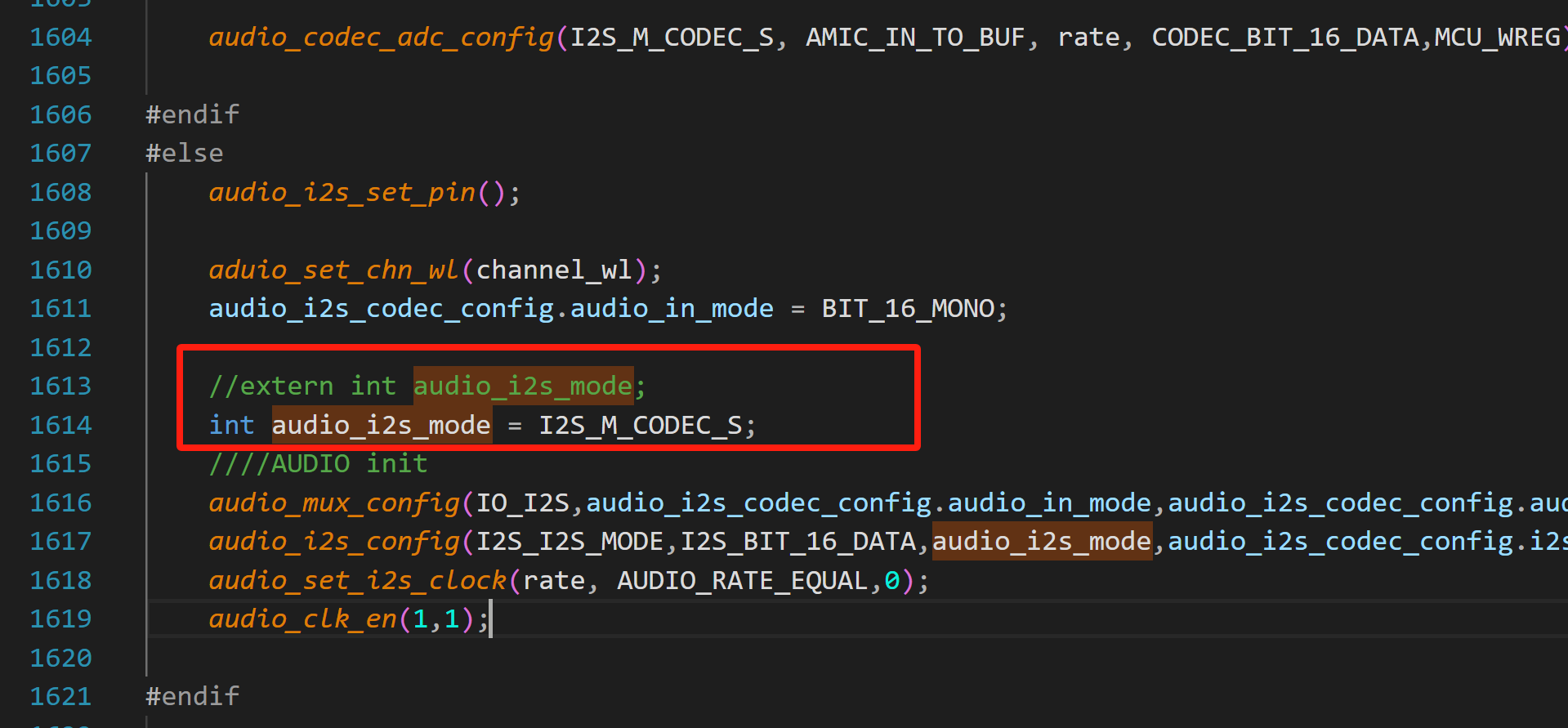The image size is (1568, 728).
Task: Click ////AUDIO init comment
Action: click(319, 464)
